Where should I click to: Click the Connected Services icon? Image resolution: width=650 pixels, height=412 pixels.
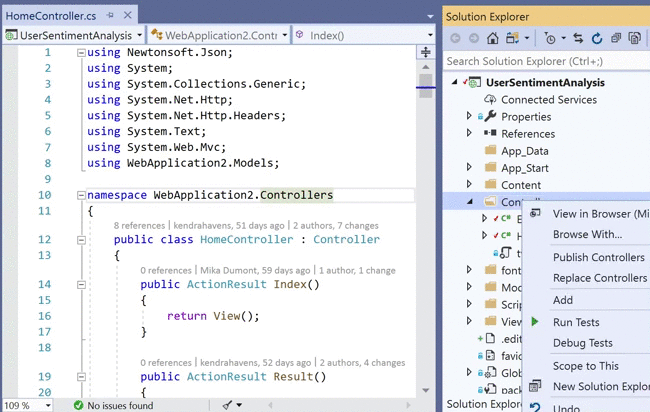pos(490,99)
